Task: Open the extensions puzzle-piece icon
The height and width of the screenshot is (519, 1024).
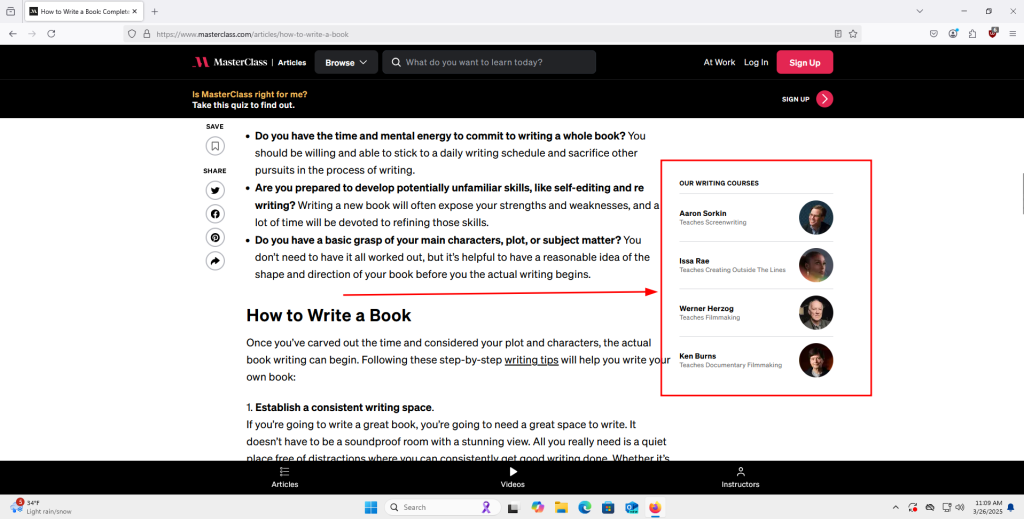Action: tap(972, 34)
